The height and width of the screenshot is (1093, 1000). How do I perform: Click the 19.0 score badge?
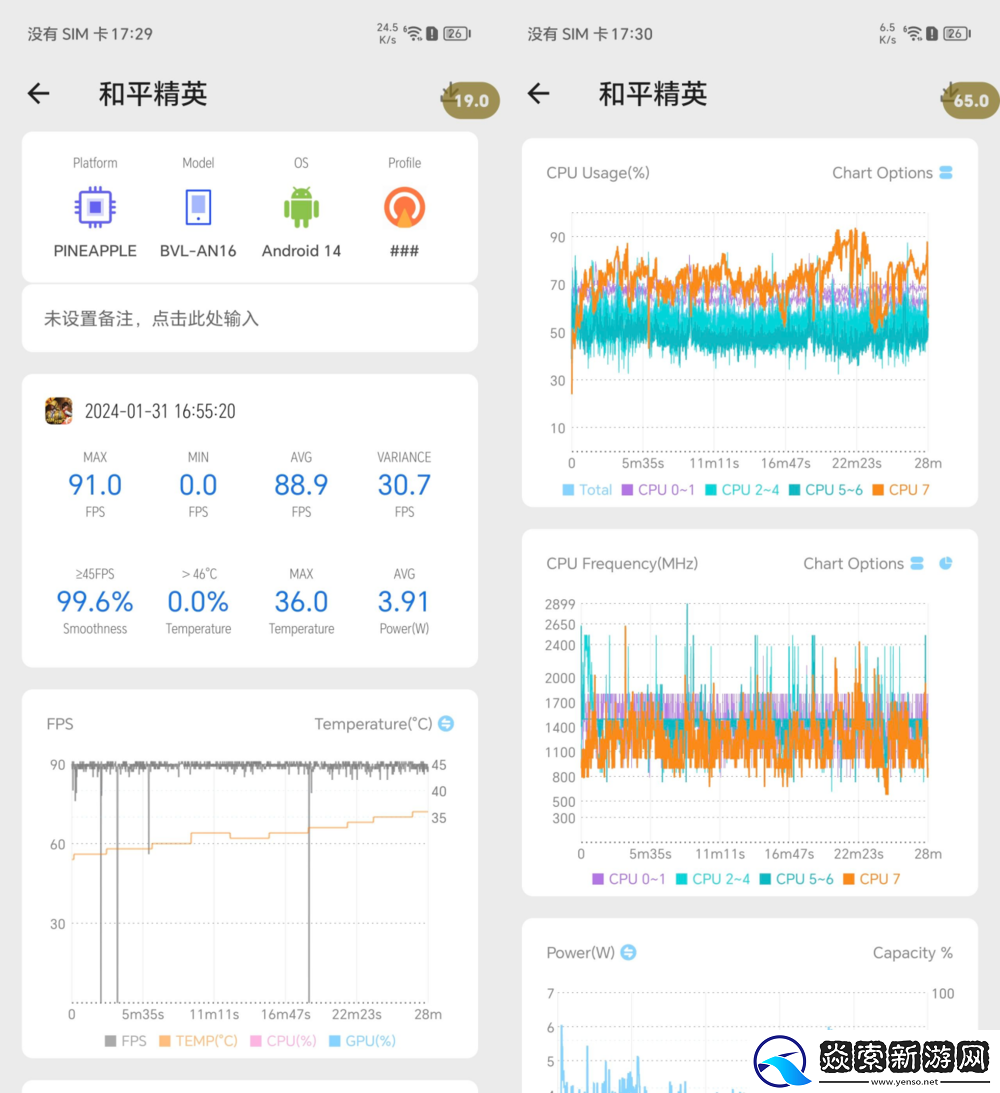(469, 100)
